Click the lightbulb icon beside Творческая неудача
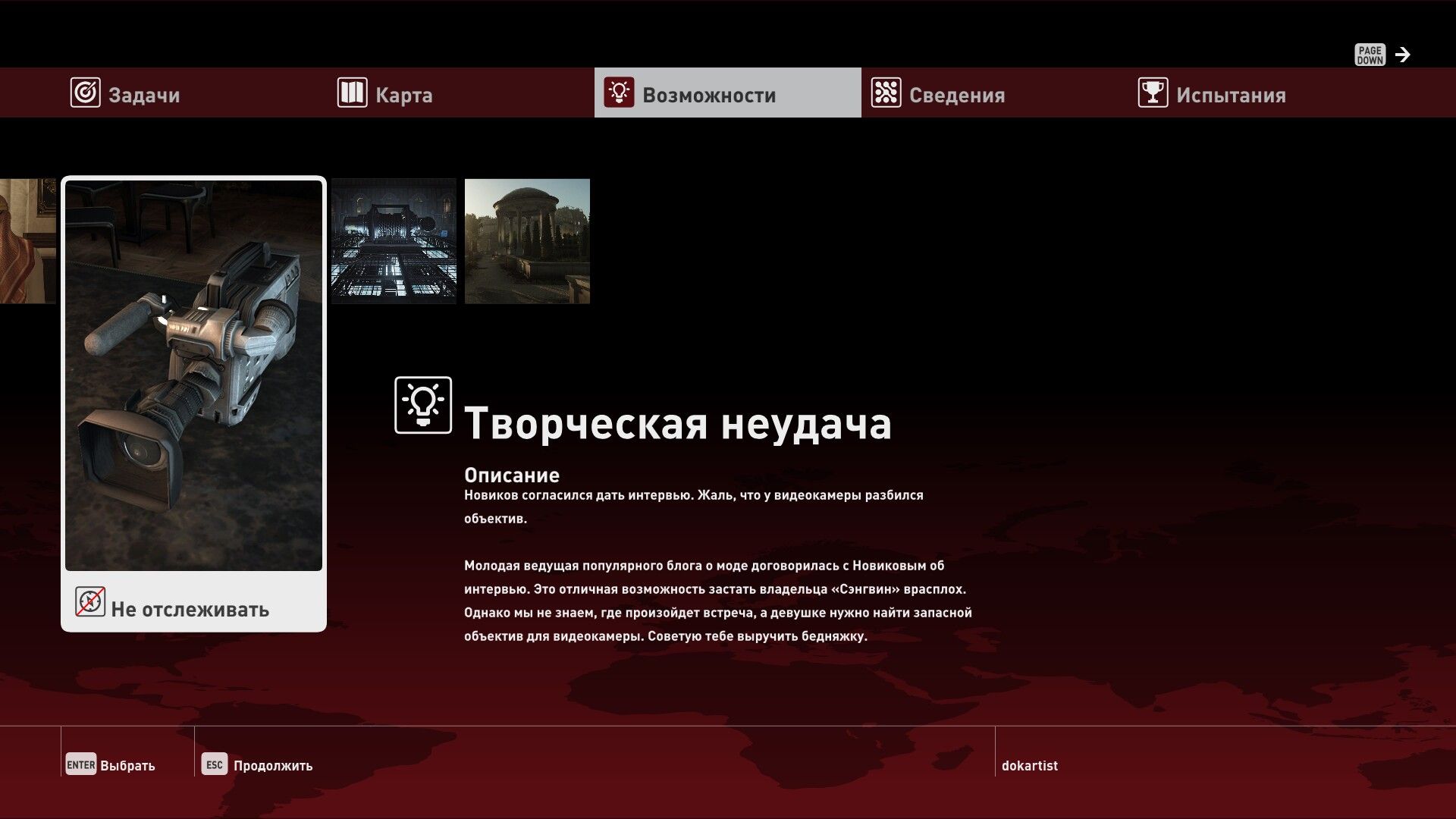 coord(423,405)
